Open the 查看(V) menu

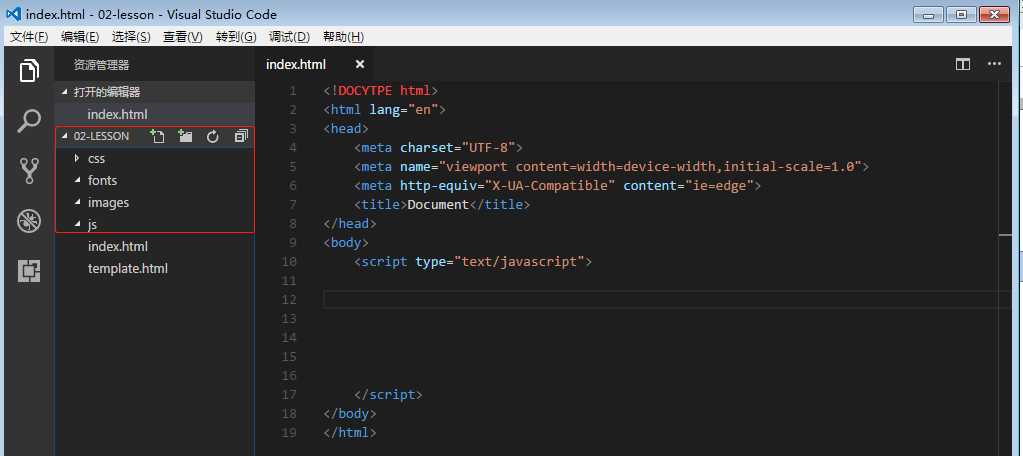pyautogui.click(x=183, y=37)
